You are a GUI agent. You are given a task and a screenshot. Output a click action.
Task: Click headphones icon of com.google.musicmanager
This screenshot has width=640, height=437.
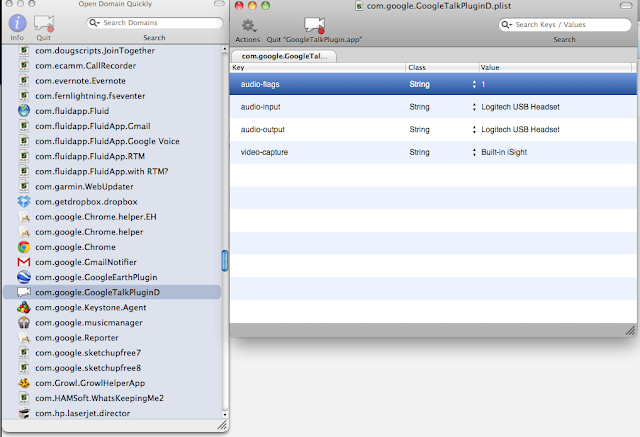pyautogui.click(x=24, y=322)
